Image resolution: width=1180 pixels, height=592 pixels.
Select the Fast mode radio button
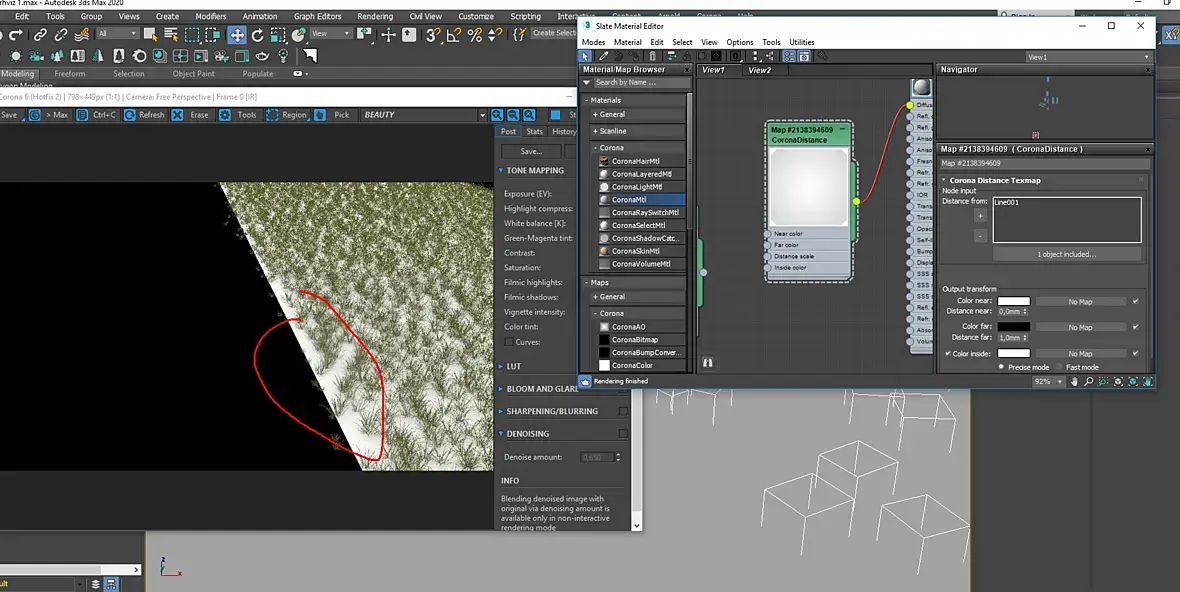[x=1059, y=367]
